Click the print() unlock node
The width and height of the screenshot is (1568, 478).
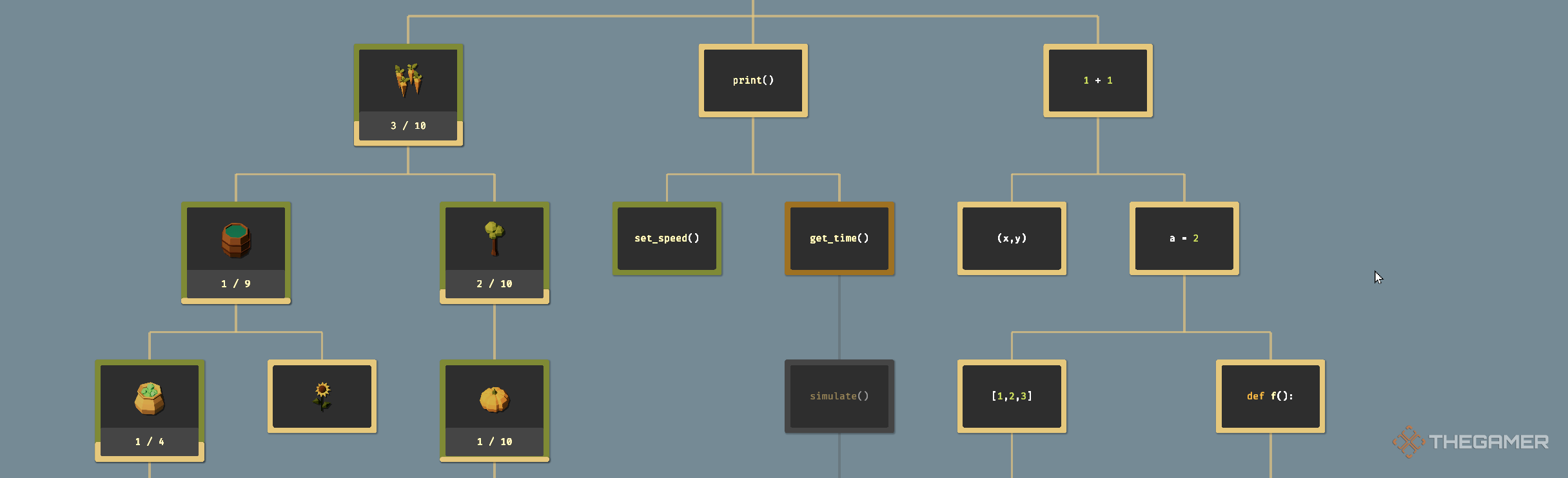point(753,81)
